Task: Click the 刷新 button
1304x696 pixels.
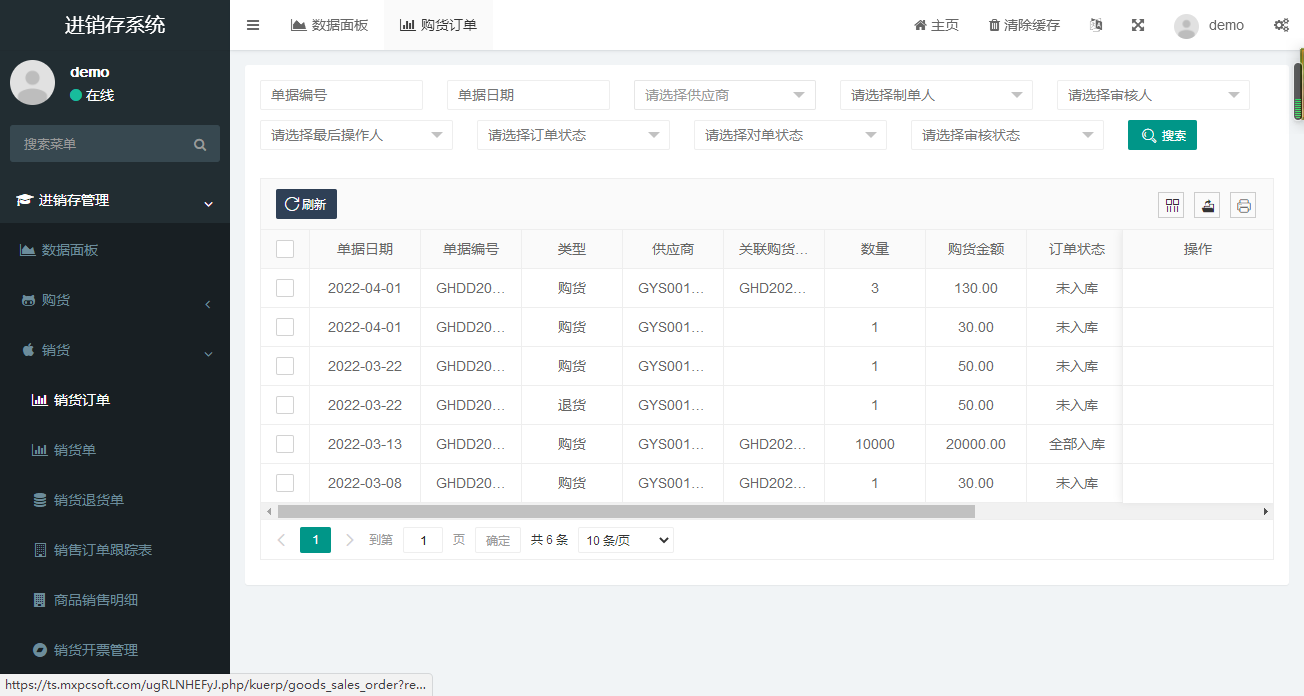Action: point(306,204)
